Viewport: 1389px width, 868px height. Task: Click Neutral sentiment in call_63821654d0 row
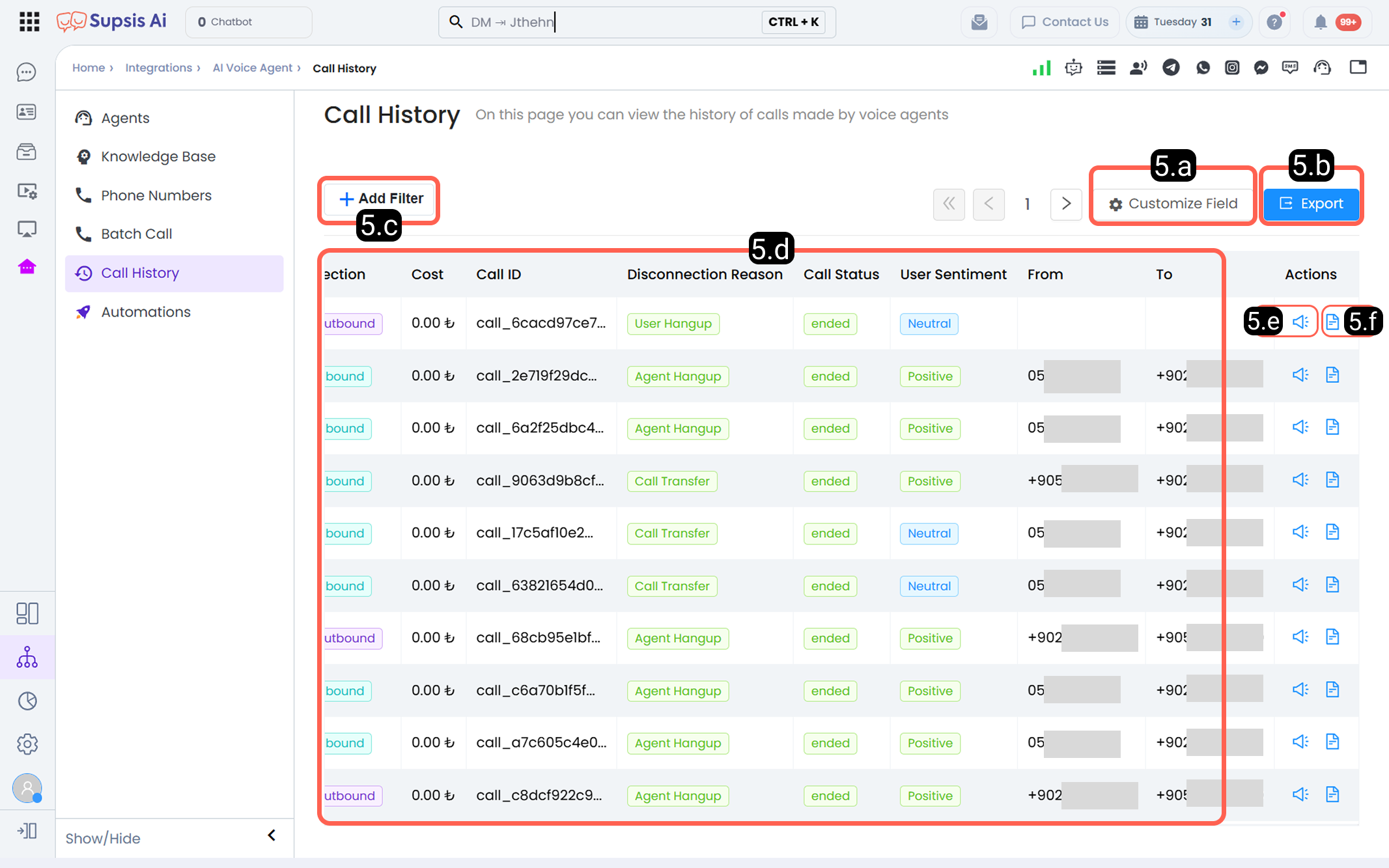[x=929, y=586]
